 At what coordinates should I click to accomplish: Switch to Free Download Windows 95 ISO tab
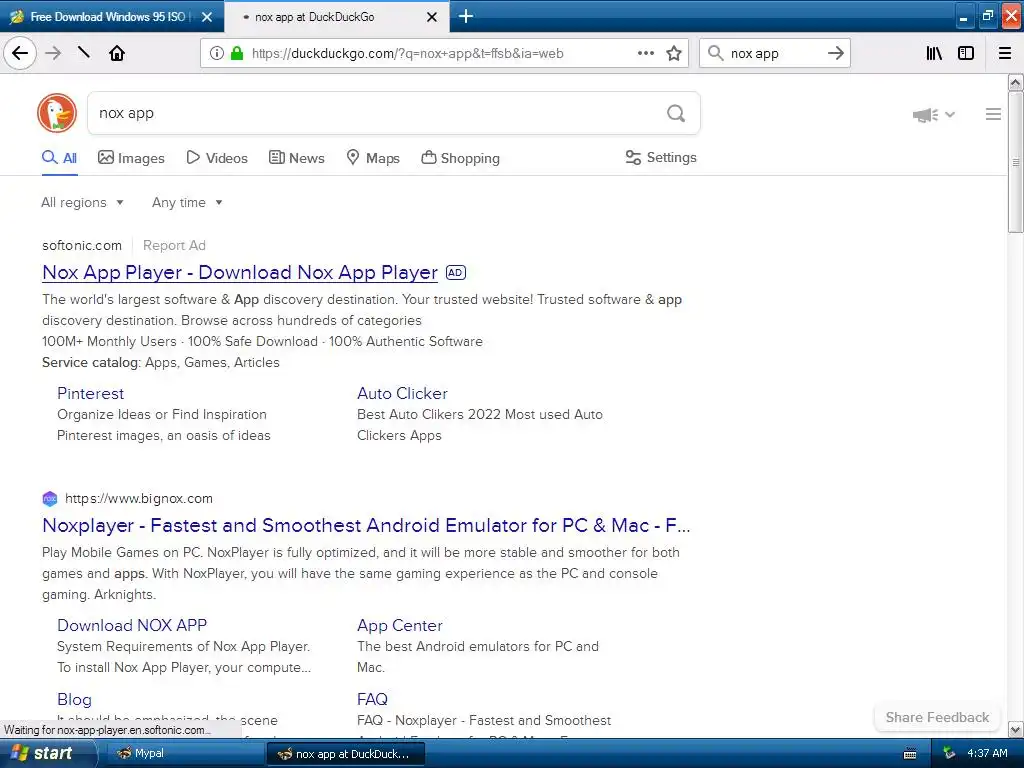[x=108, y=17]
